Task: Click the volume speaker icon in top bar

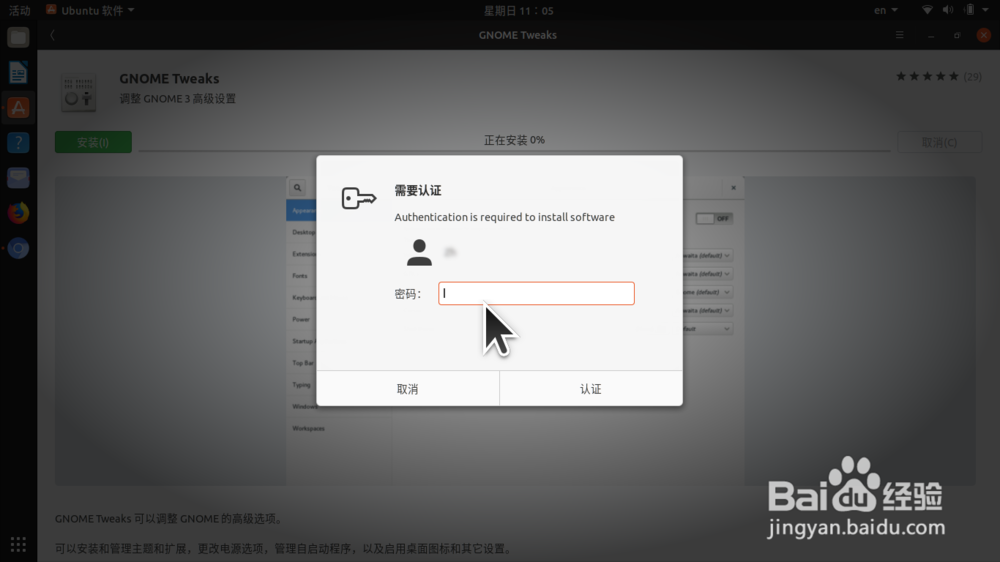Action: 948,10
